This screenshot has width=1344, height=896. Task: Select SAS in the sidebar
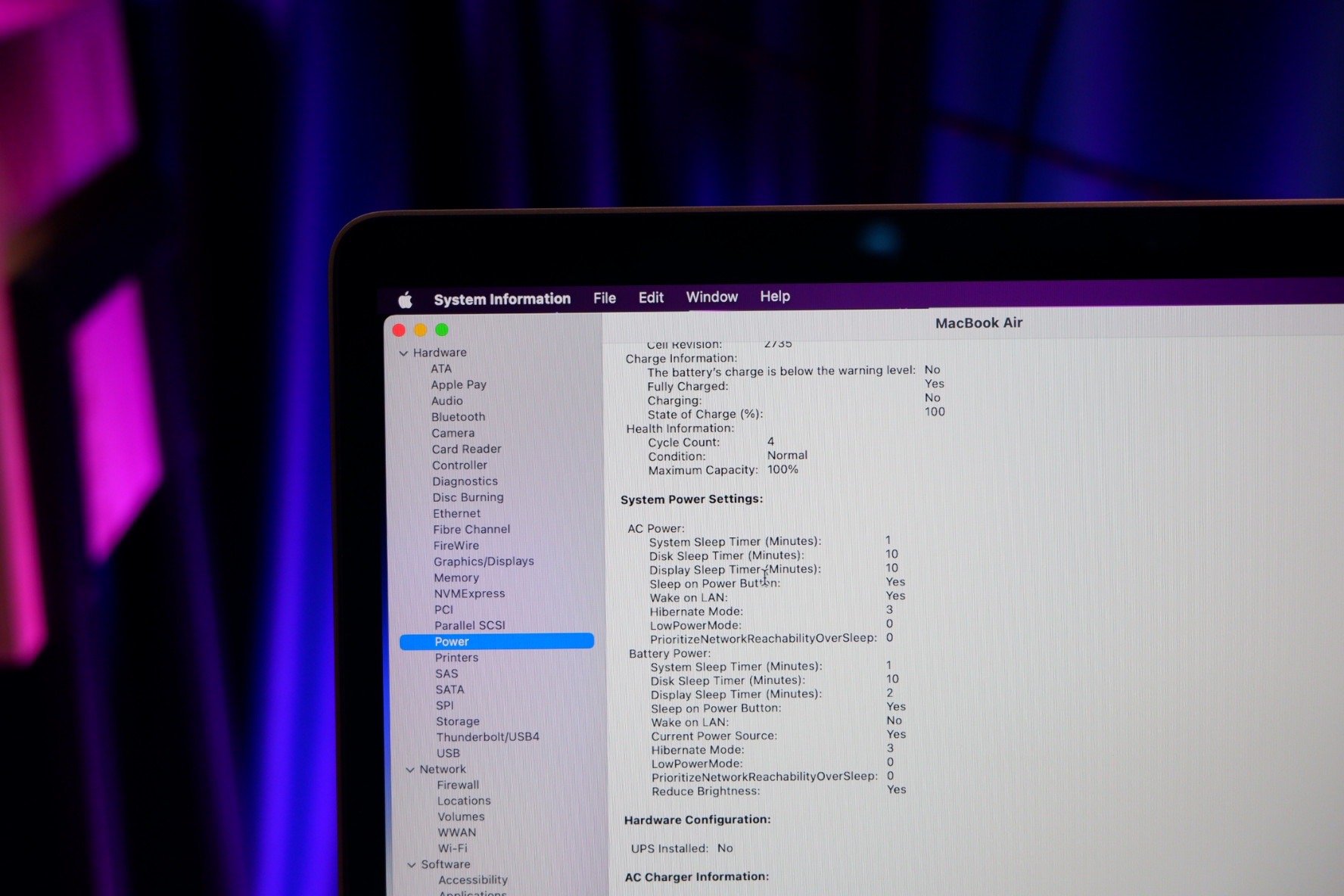tap(446, 674)
